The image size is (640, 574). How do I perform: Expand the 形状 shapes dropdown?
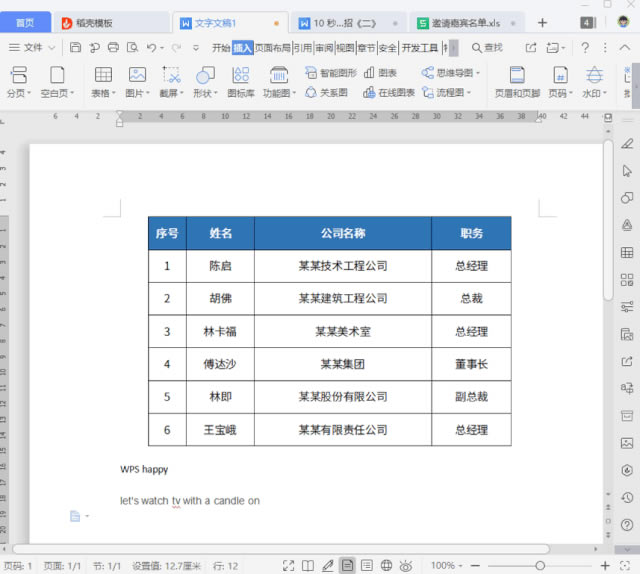pyautogui.click(x=219, y=93)
